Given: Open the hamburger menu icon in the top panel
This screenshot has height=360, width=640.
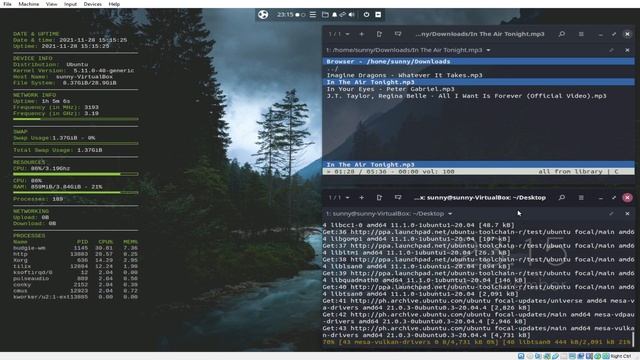Looking at the screenshot, I should pyautogui.click(x=313, y=15).
